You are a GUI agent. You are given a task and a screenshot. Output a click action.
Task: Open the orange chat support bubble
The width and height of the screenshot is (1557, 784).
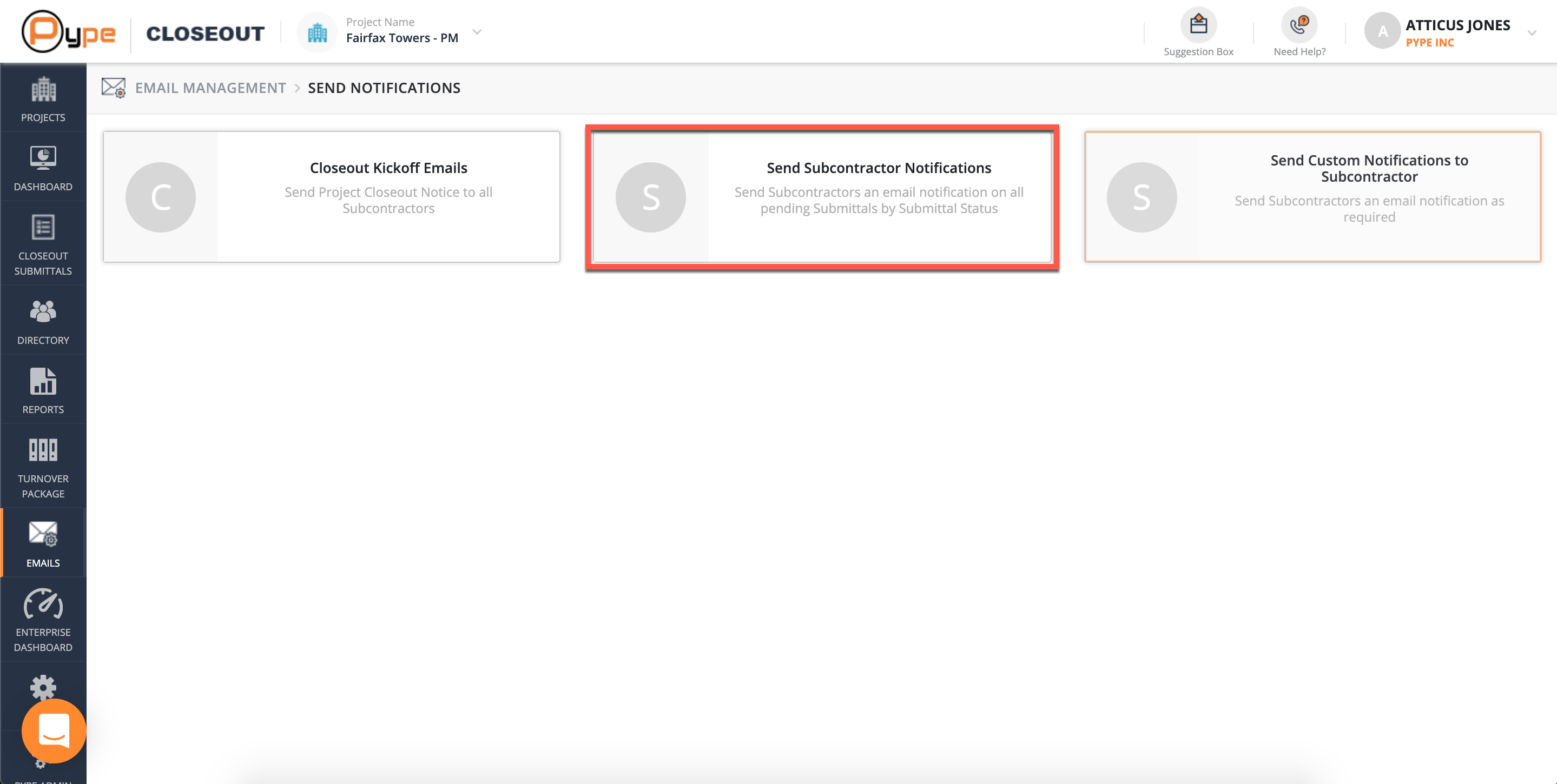click(x=54, y=731)
